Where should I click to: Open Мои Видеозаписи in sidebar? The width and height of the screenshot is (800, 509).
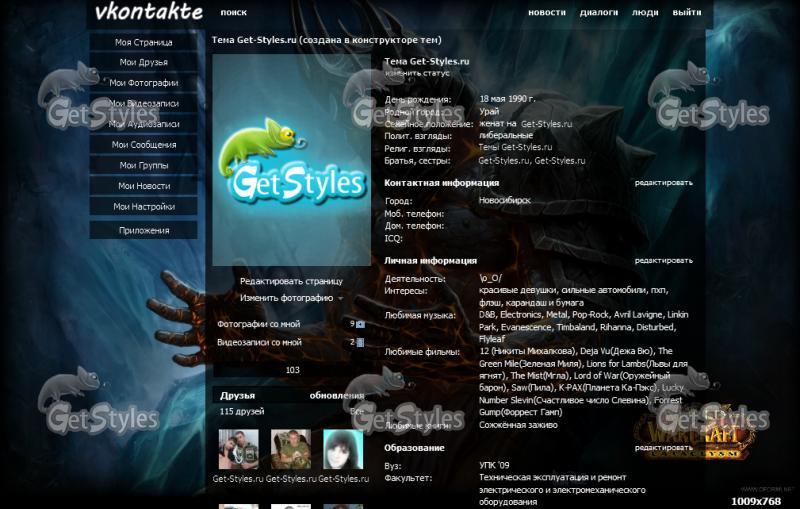tap(143, 104)
